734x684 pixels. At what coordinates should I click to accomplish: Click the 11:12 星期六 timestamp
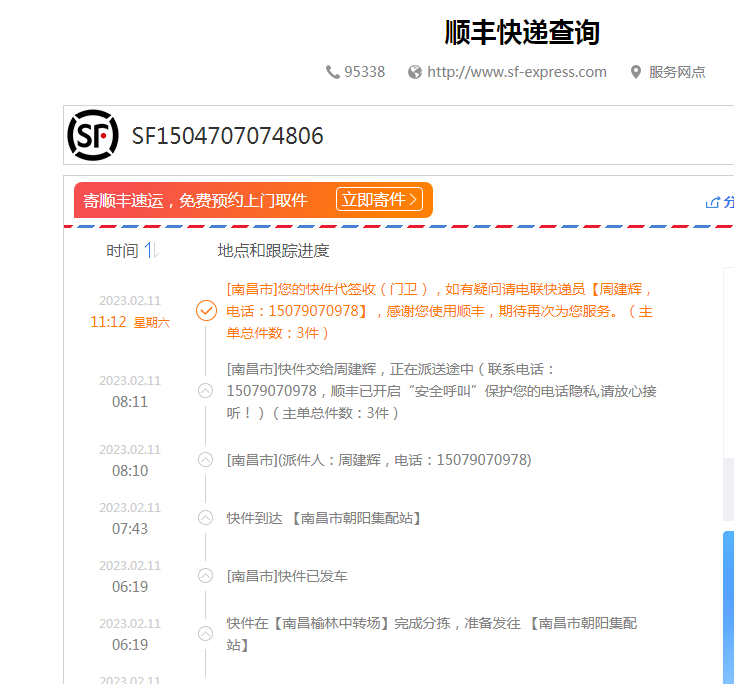point(130,322)
